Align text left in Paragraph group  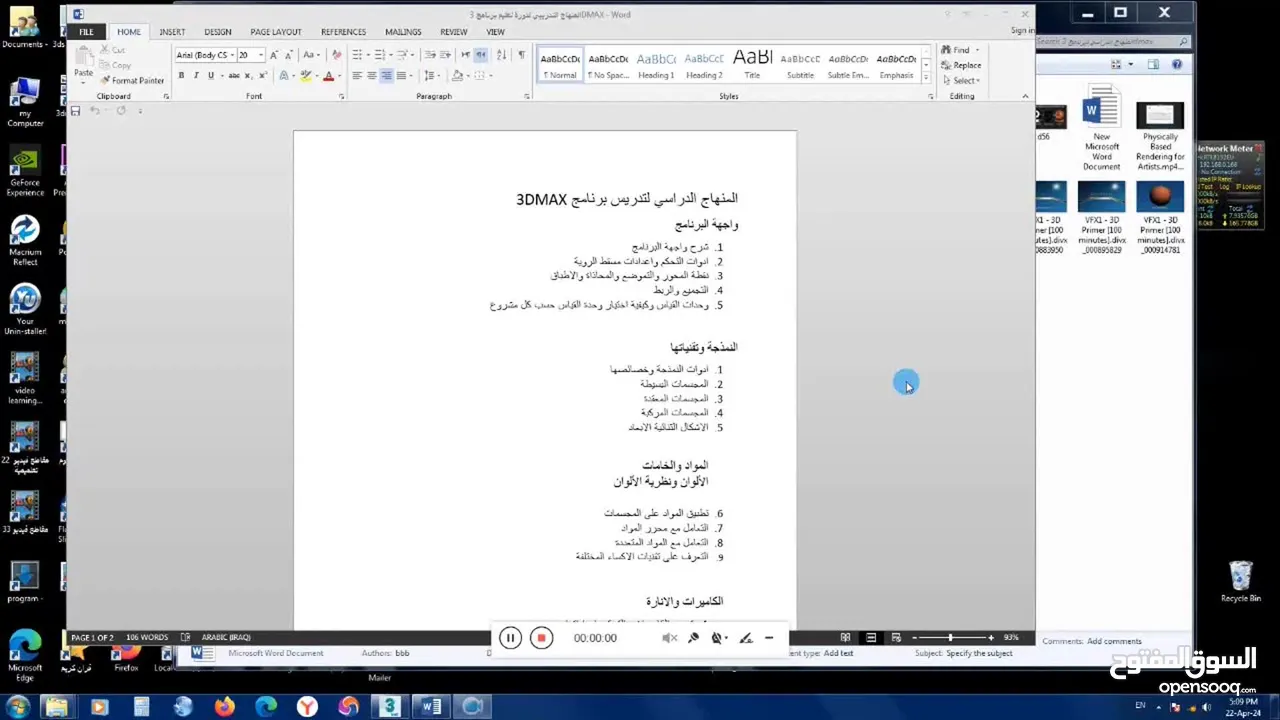(x=357, y=76)
